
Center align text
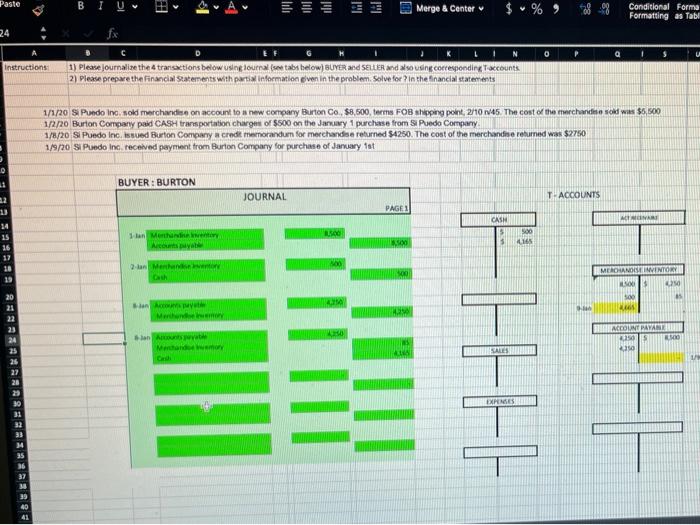(x=307, y=8)
